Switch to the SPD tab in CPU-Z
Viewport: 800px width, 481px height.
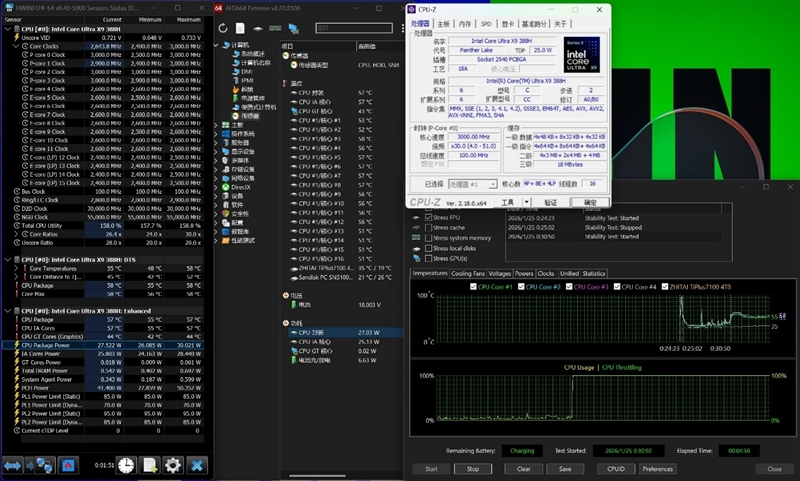point(485,23)
